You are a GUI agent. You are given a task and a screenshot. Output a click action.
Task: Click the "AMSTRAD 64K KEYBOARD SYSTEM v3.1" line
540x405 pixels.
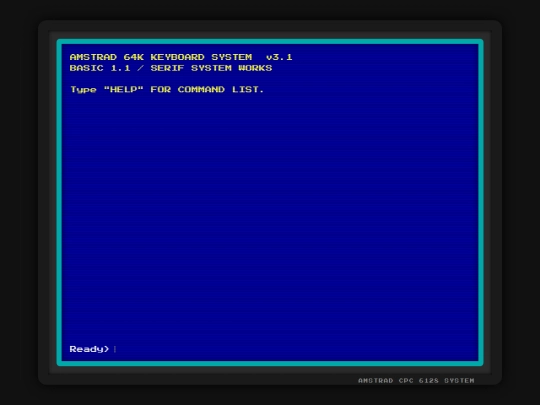(181, 57)
